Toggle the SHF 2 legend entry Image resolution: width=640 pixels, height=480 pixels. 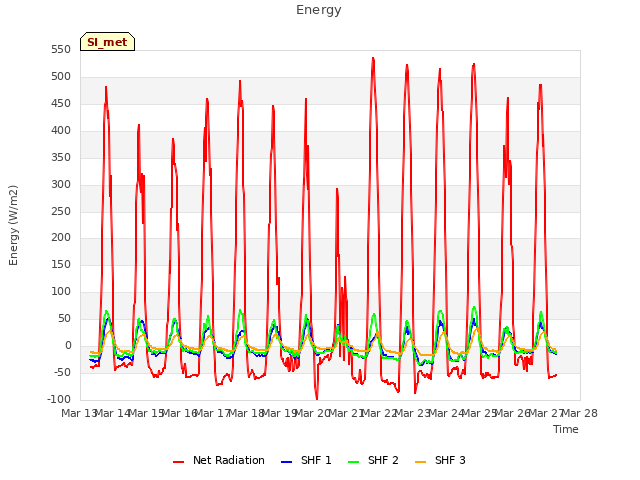pos(373,460)
